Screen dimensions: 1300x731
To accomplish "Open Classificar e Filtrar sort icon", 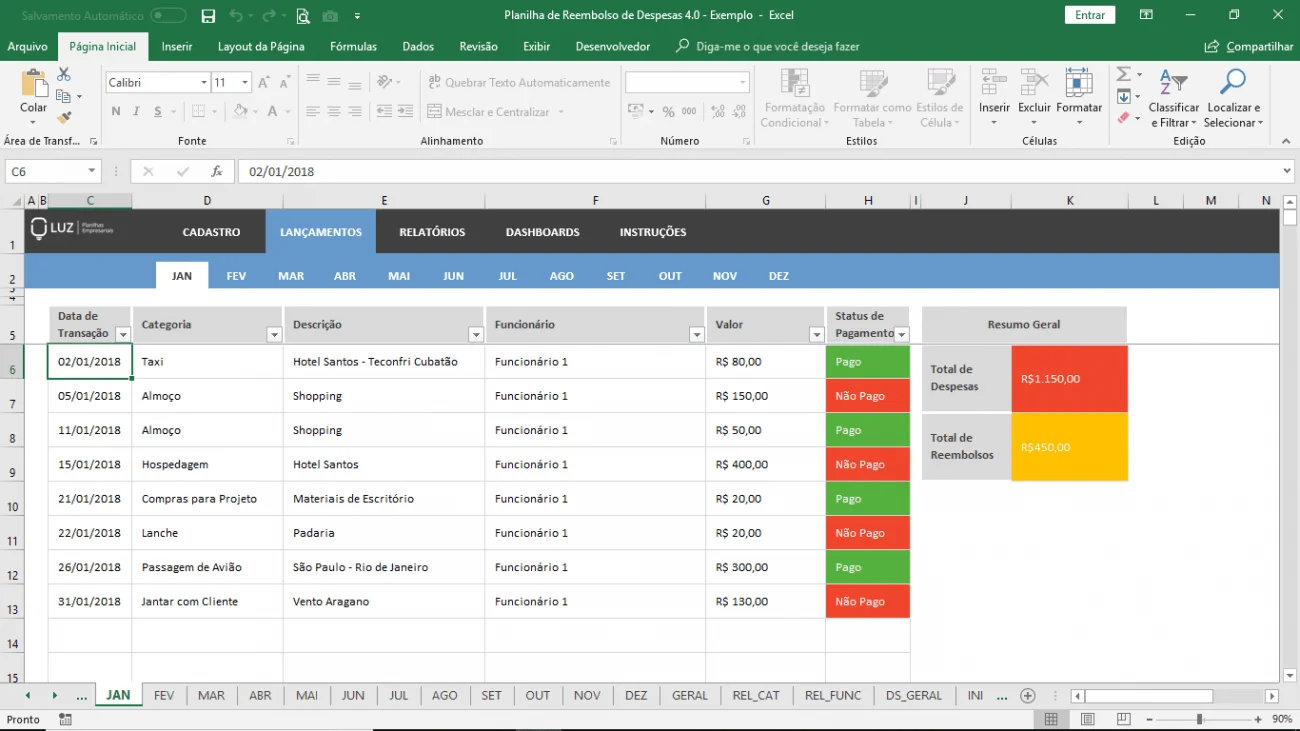I will click(1174, 82).
